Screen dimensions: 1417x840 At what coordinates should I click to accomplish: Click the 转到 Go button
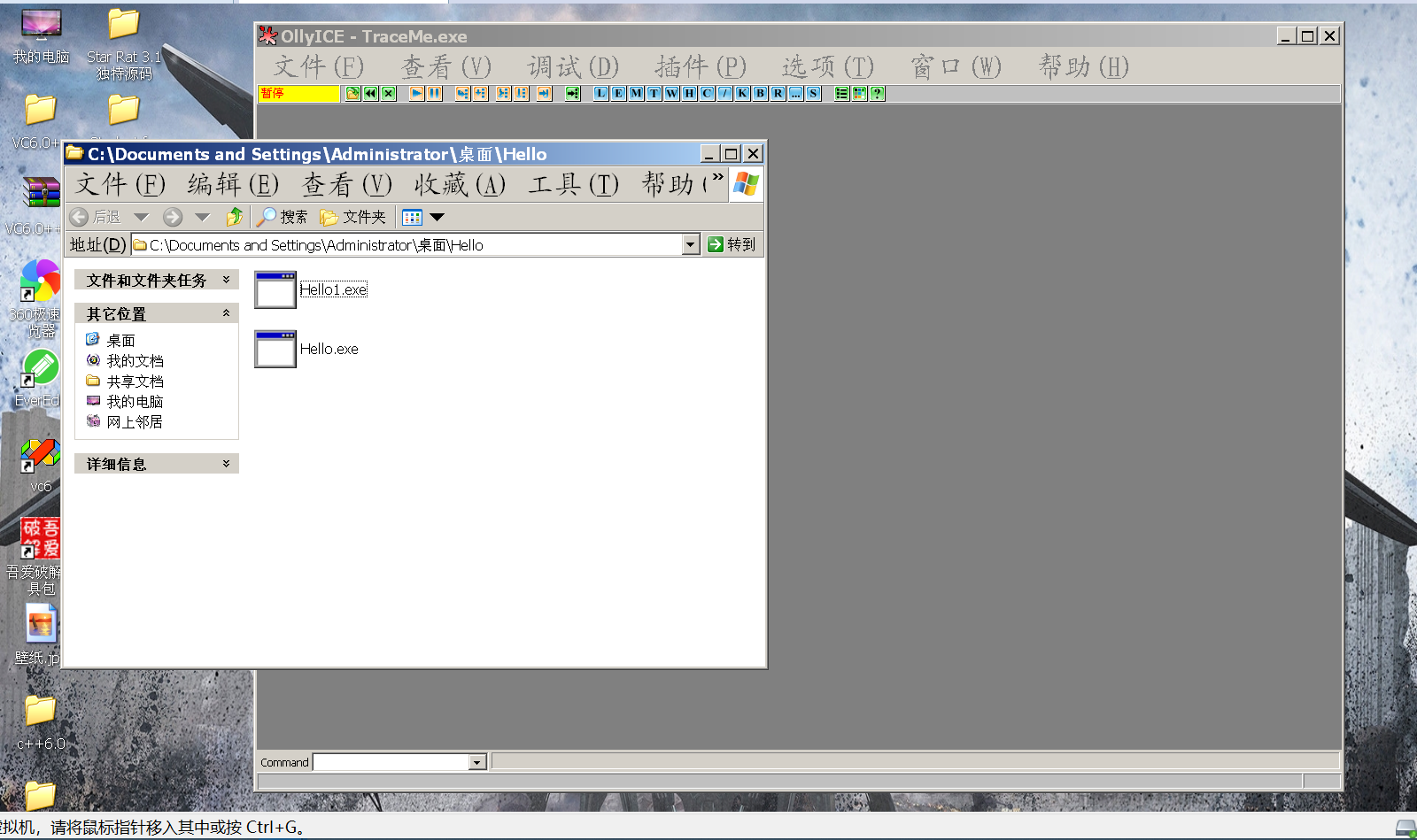tap(732, 244)
